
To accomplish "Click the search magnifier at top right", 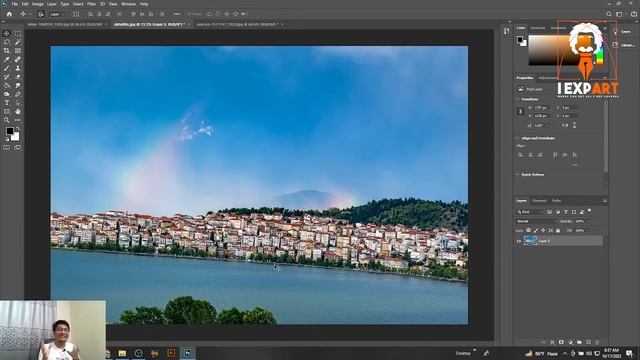I will tap(609, 14).
